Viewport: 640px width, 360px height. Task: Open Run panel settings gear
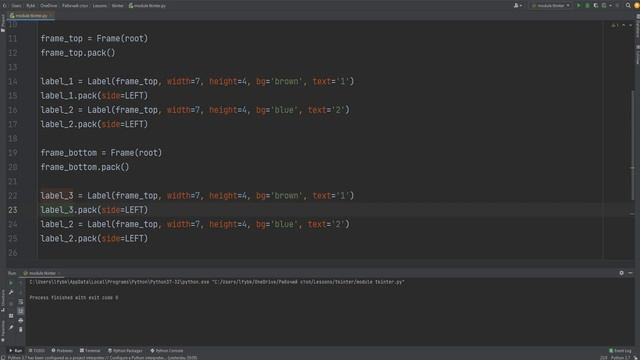tap(621, 273)
